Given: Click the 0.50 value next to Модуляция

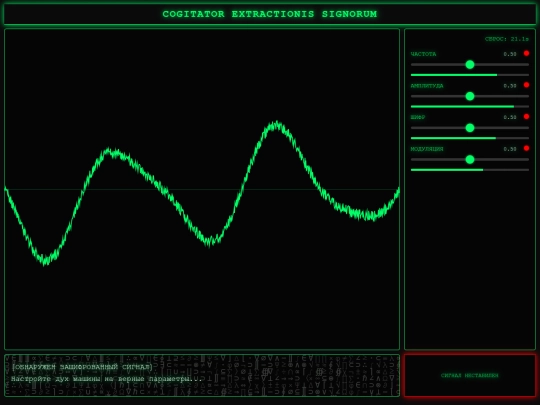Looking at the screenshot, I should (510, 149).
